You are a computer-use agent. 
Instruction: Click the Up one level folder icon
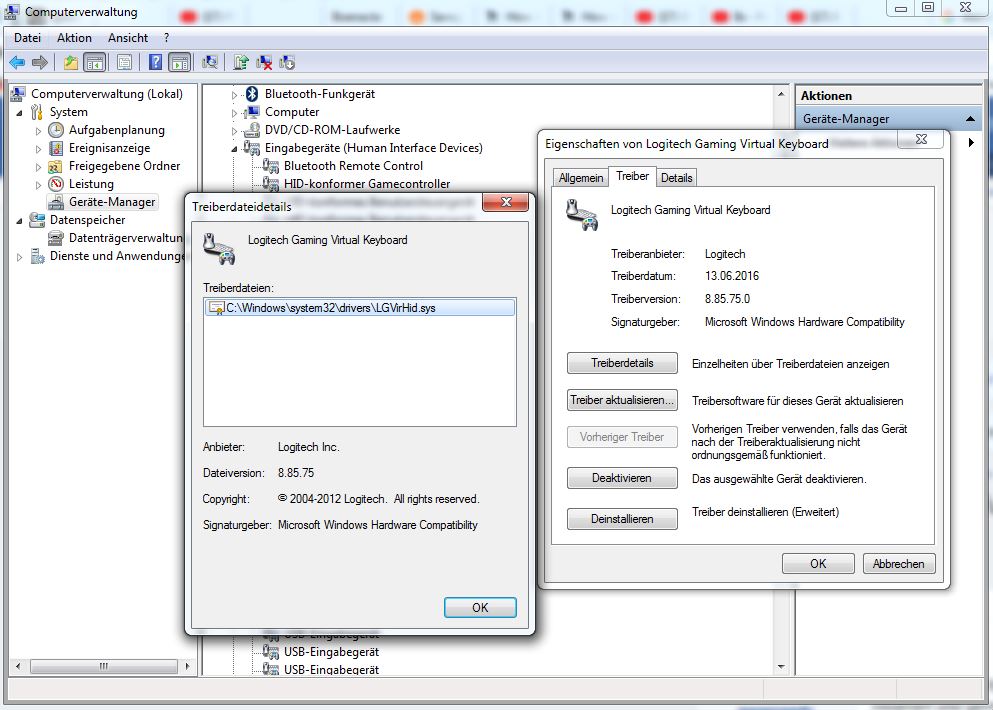(x=71, y=62)
